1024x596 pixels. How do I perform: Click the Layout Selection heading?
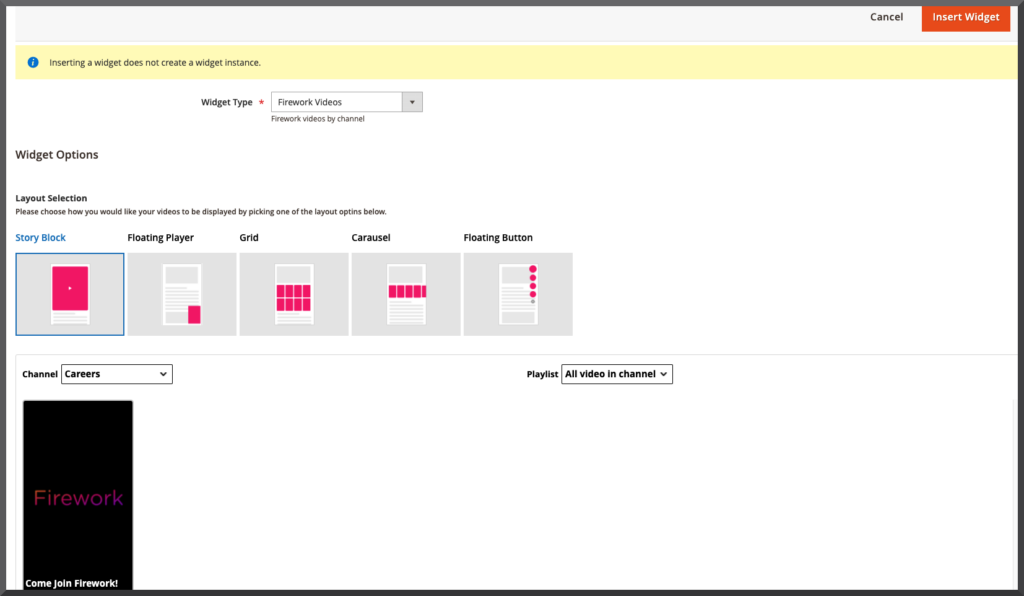(51, 198)
